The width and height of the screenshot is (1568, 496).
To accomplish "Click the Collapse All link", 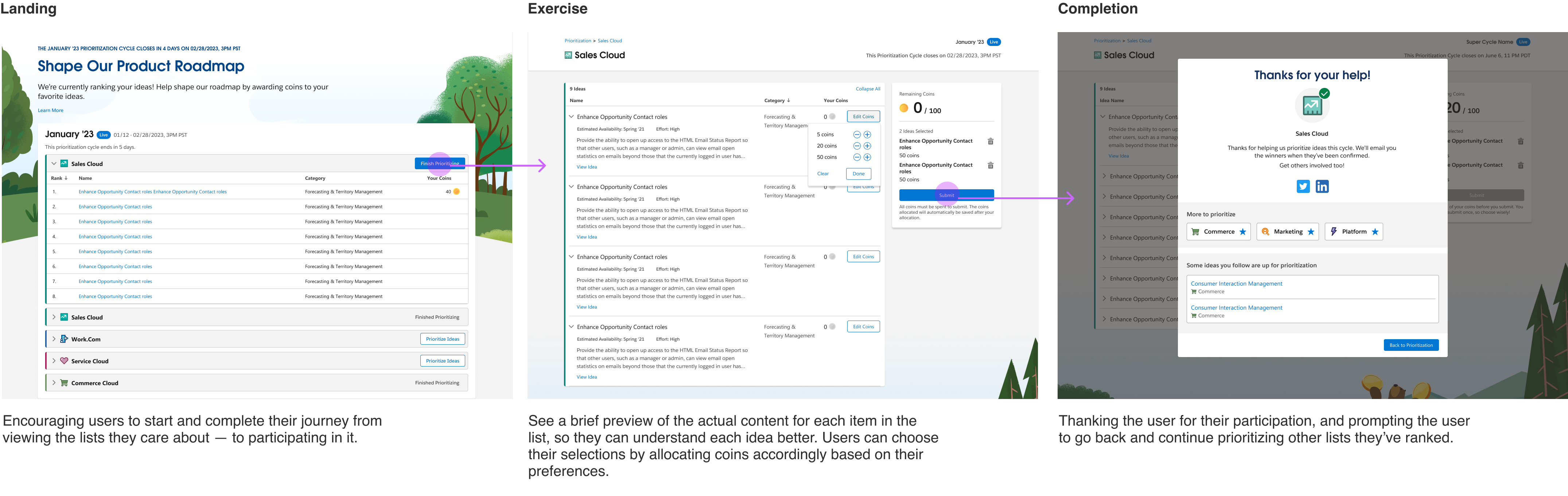I will click(868, 89).
